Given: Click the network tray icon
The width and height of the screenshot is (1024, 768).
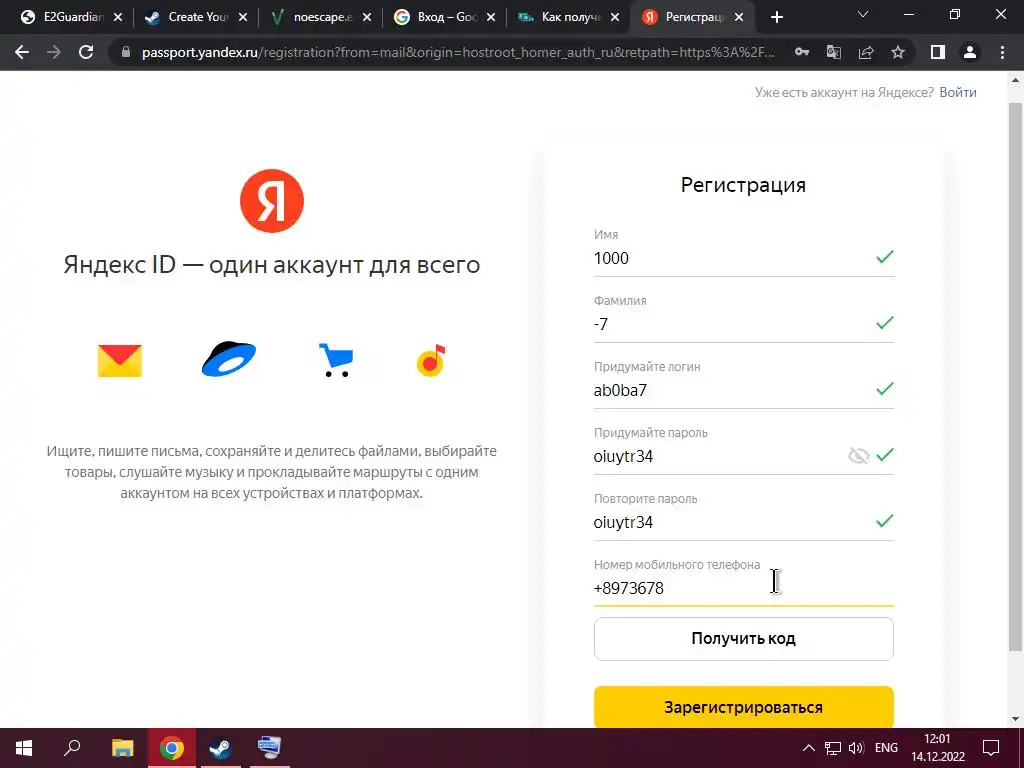Looking at the screenshot, I should tap(833, 748).
